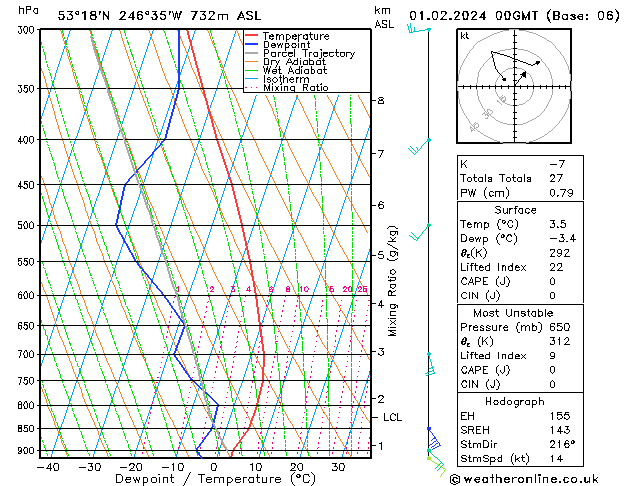Click the blue Dewpoint legend line

pyautogui.click(x=252, y=45)
